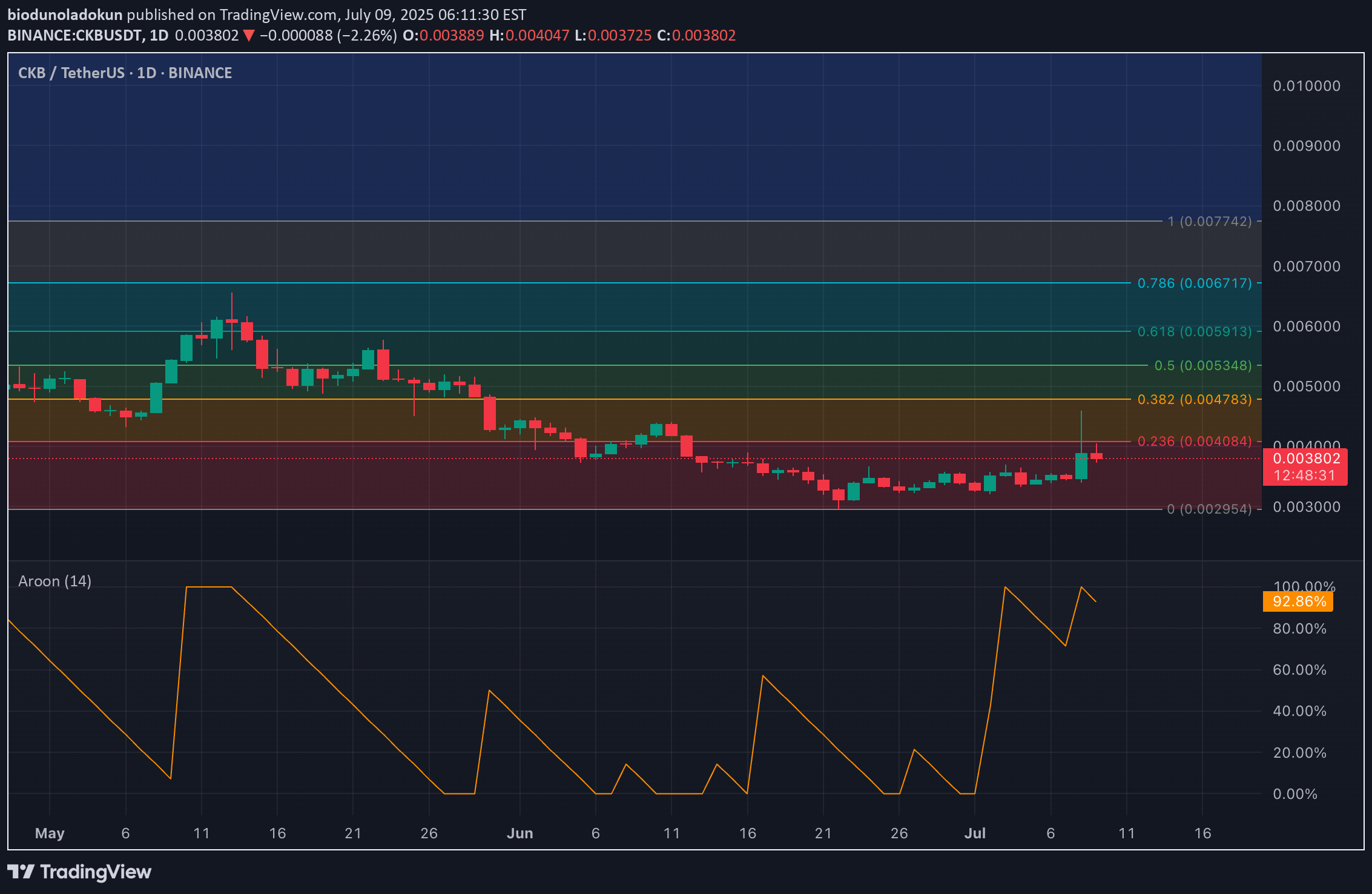Viewport: 1372px width, 894px height.
Task: Click the 0.005000 price axis value
Action: (1307, 386)
